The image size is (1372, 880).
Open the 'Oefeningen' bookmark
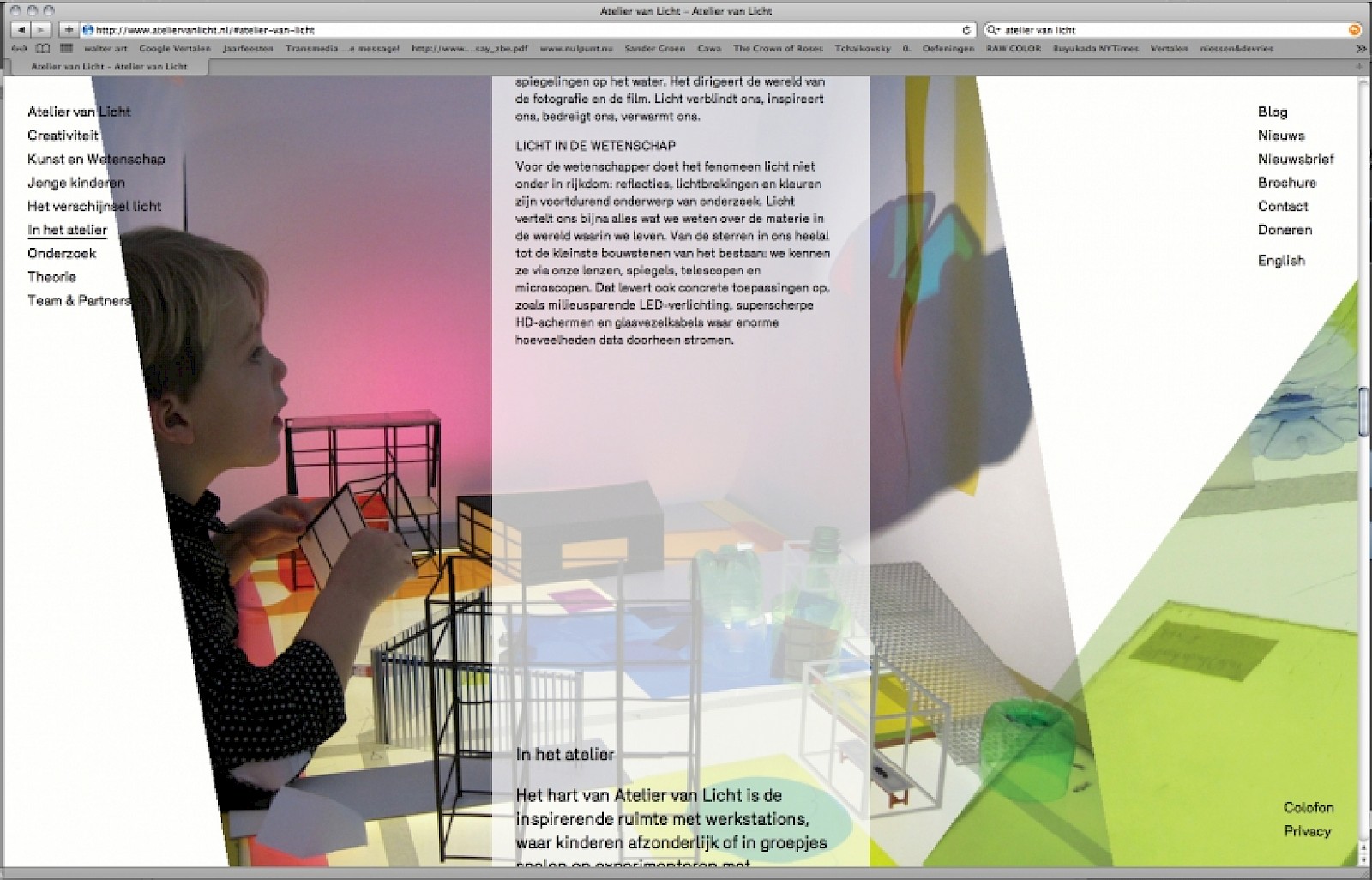click(948, 49)
